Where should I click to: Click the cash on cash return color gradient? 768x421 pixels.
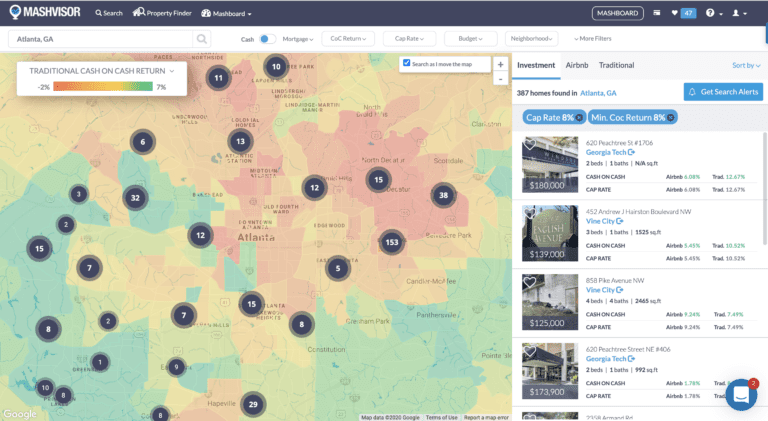pos(102,87)
